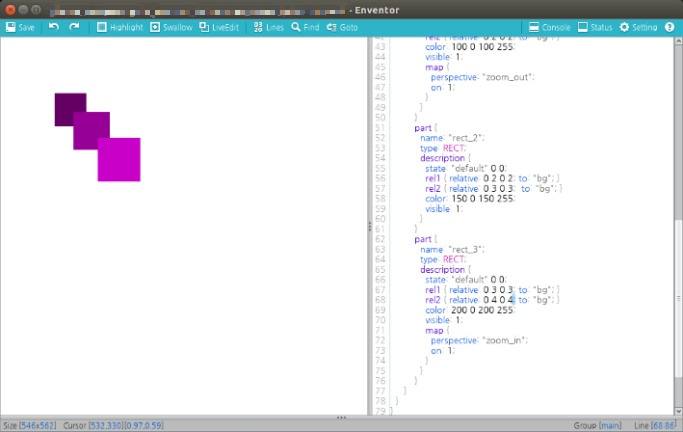Click 'map' keyword on line 71
This screenshot has width=683, height=432.
click(x=434, y=331)
